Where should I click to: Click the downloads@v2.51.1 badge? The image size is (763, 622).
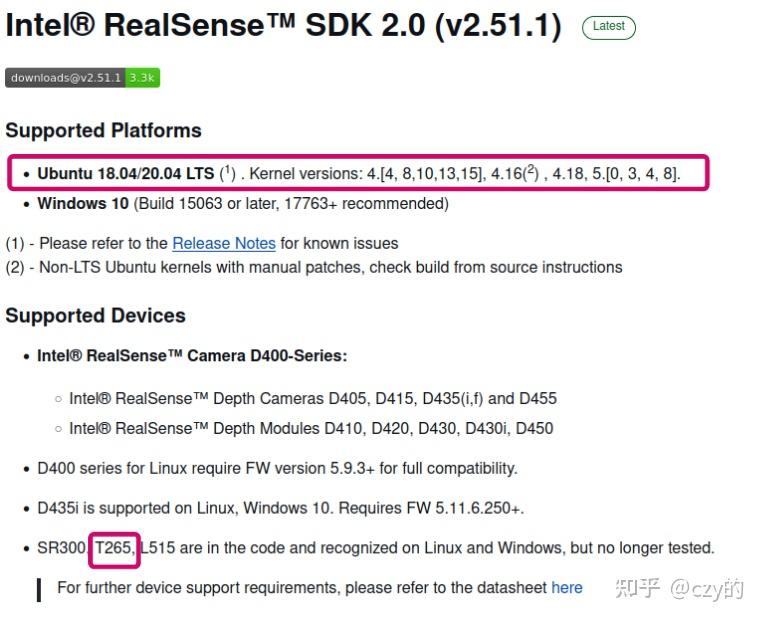[65, 78]
